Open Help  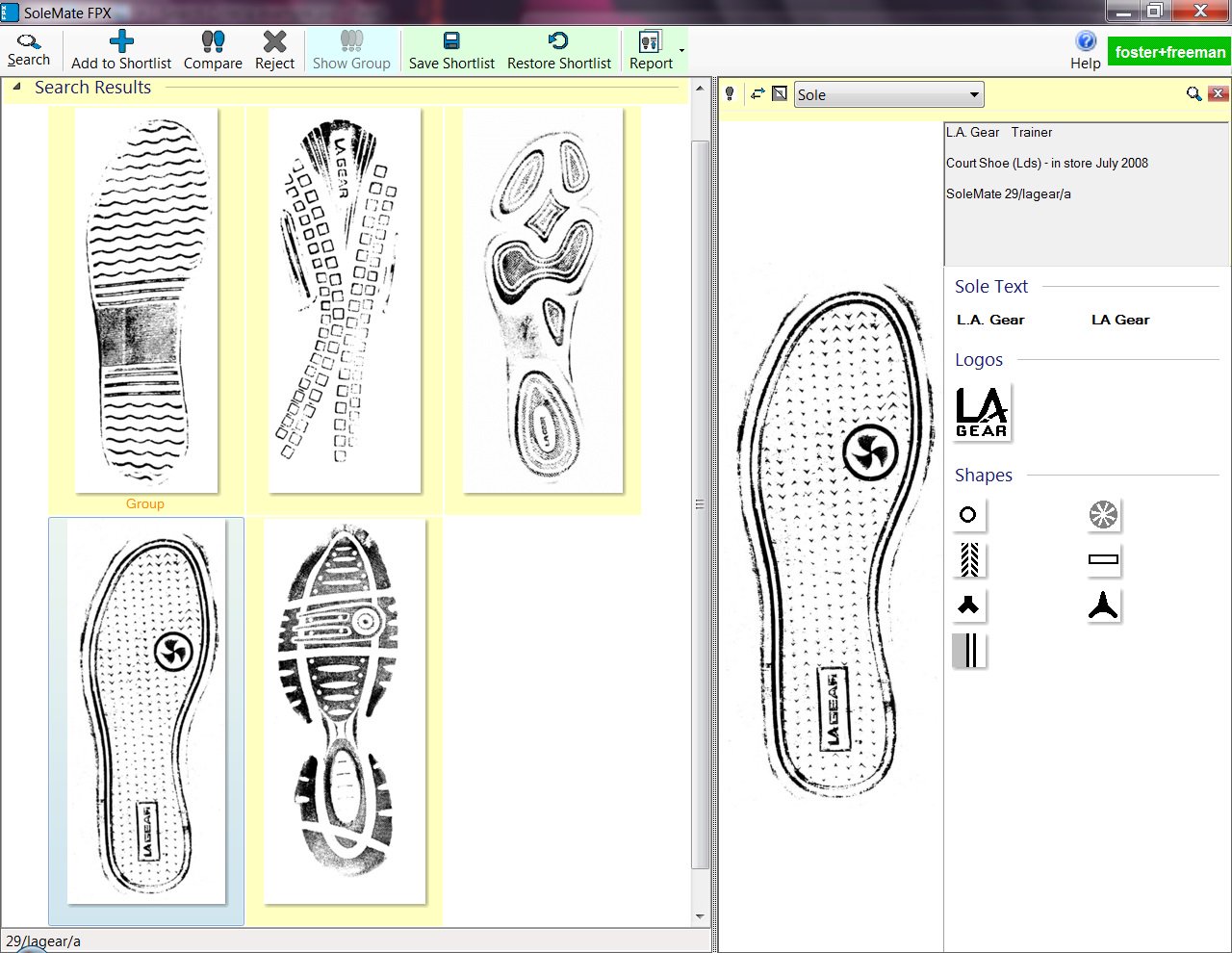coord(1086,50)
